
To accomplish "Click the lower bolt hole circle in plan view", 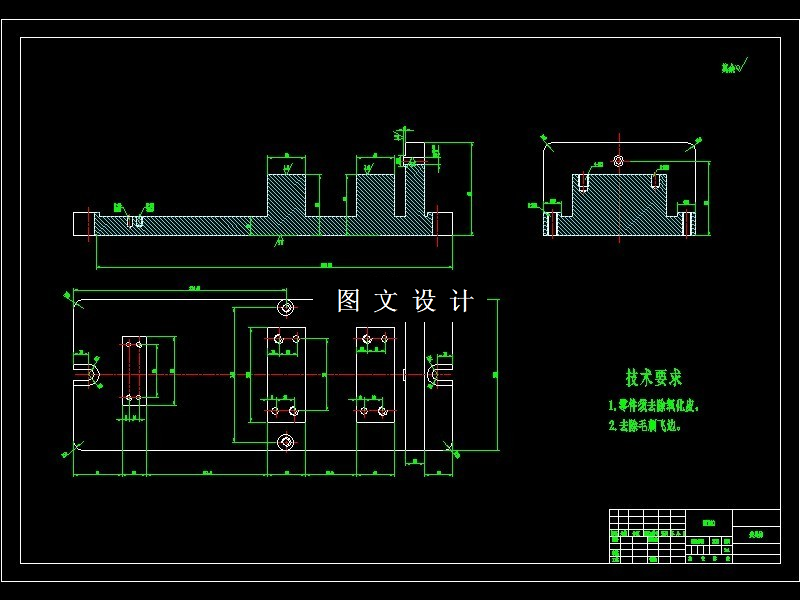I will [x=286, y=442].
